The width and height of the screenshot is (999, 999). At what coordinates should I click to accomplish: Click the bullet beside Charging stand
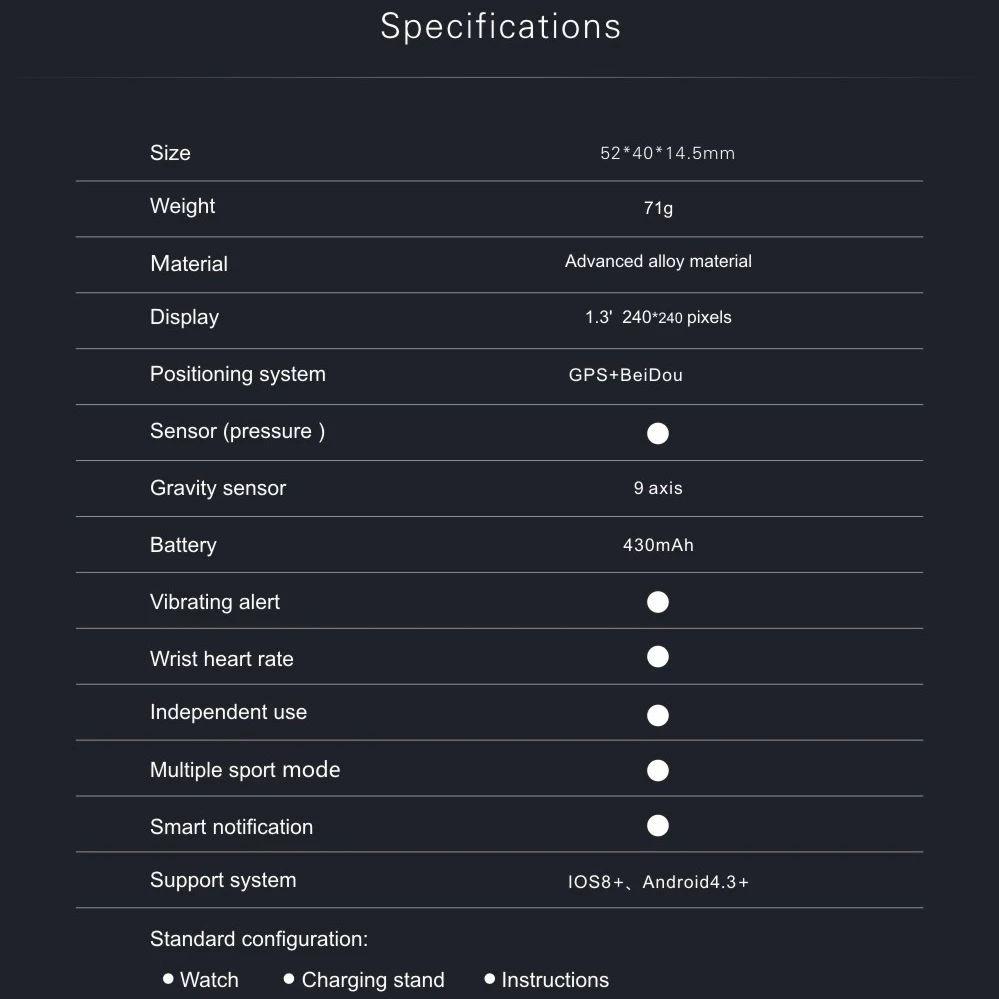[x=289, y=979]
